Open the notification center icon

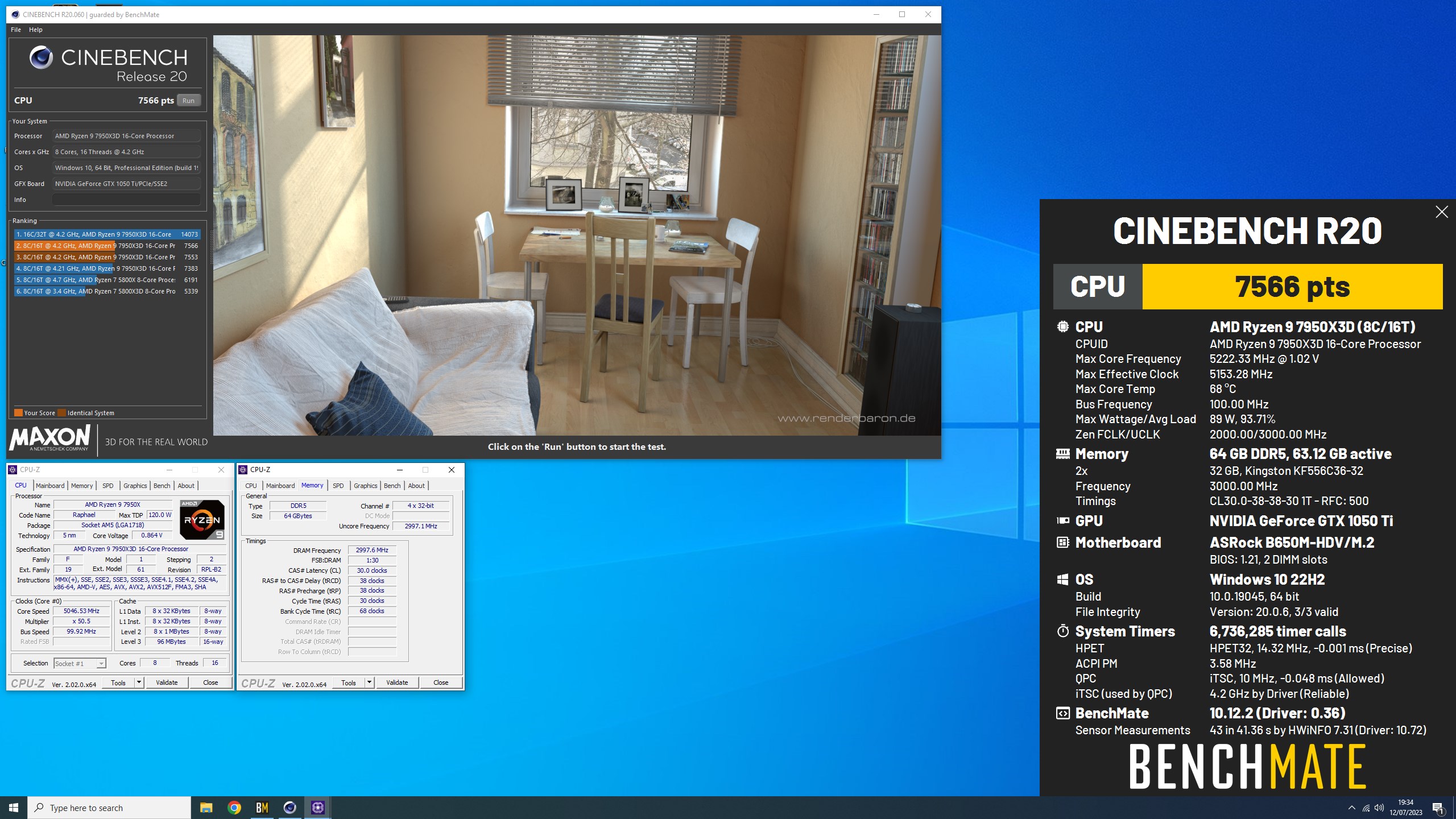point(1438,808)
